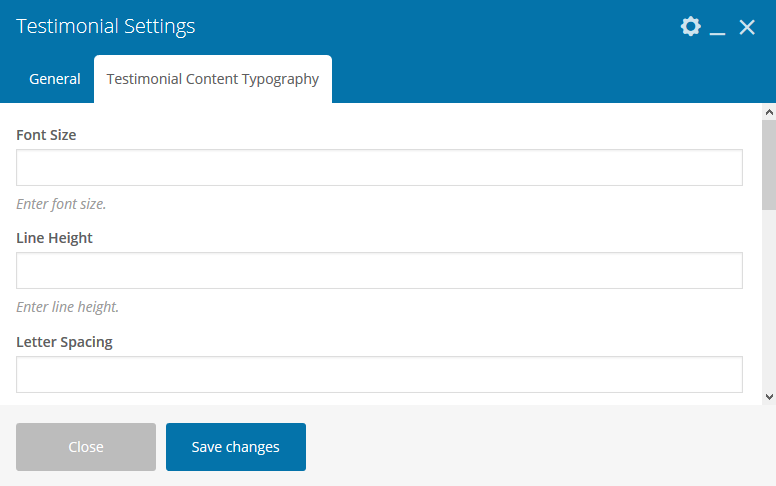The width and height of the screenshot is (776, 486).
Task: Click the Letter Spacing input field
Action: (379, 375)
